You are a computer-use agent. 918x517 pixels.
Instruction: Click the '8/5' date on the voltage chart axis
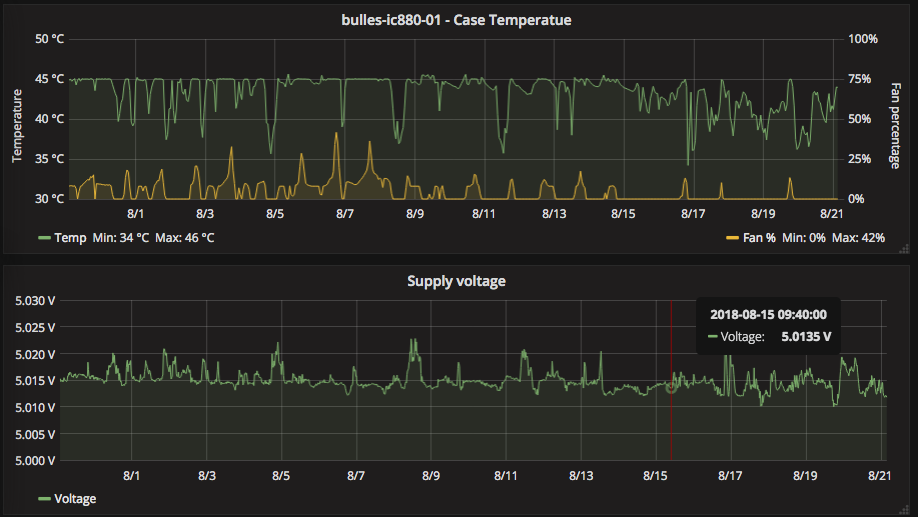coord(281,475)
